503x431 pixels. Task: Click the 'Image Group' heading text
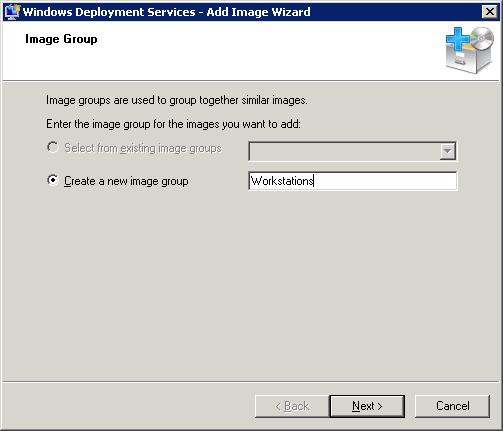[x=61, y=39]
